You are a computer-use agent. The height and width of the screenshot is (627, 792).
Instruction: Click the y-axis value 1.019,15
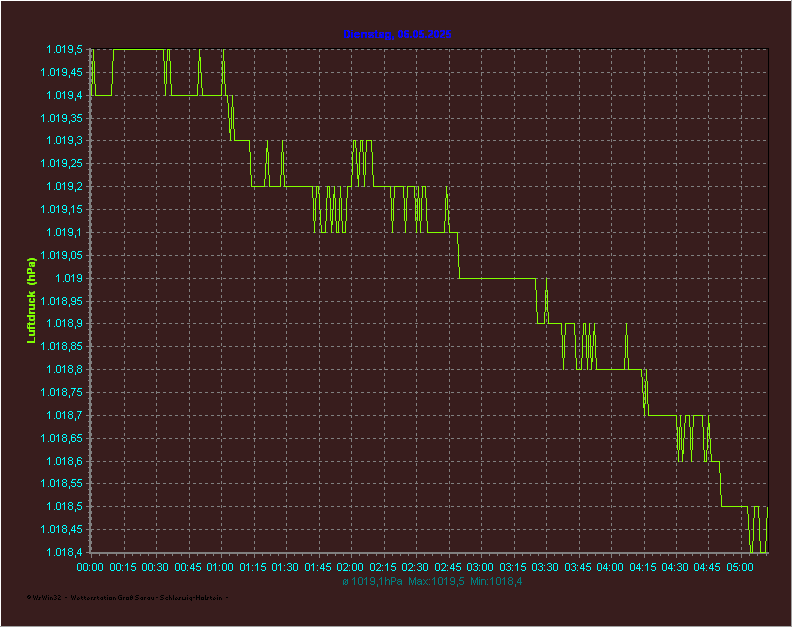coord(62,209)
